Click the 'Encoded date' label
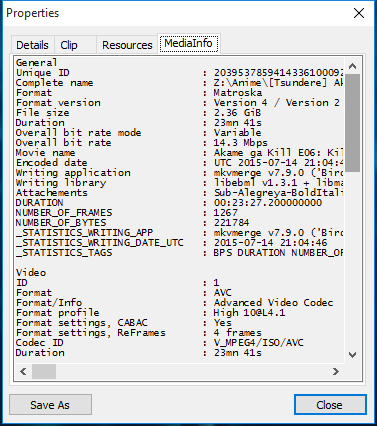377x426 pixels. point(51,163)
